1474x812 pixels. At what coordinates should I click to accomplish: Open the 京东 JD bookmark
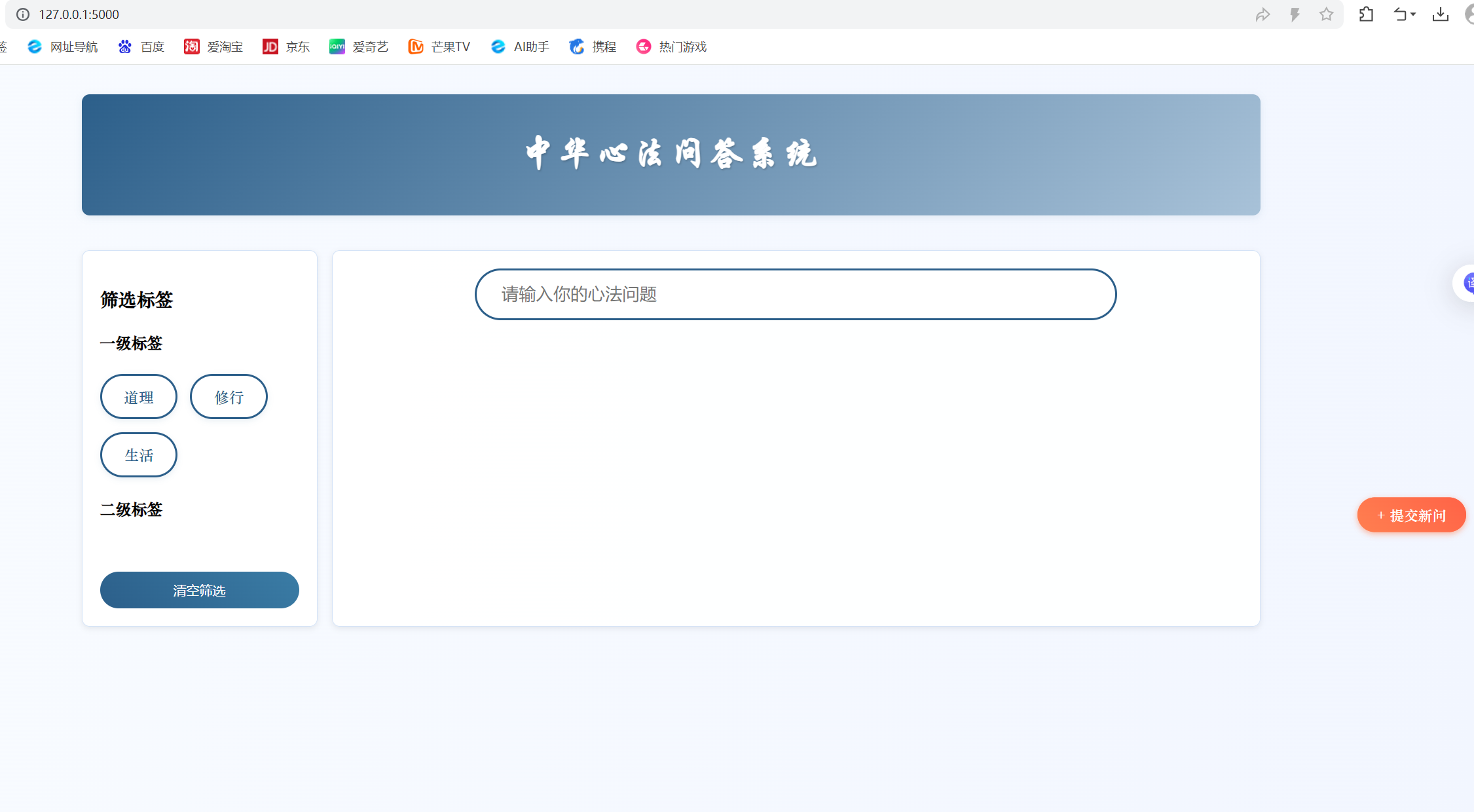pyautogui.click(x=286, y=46)
